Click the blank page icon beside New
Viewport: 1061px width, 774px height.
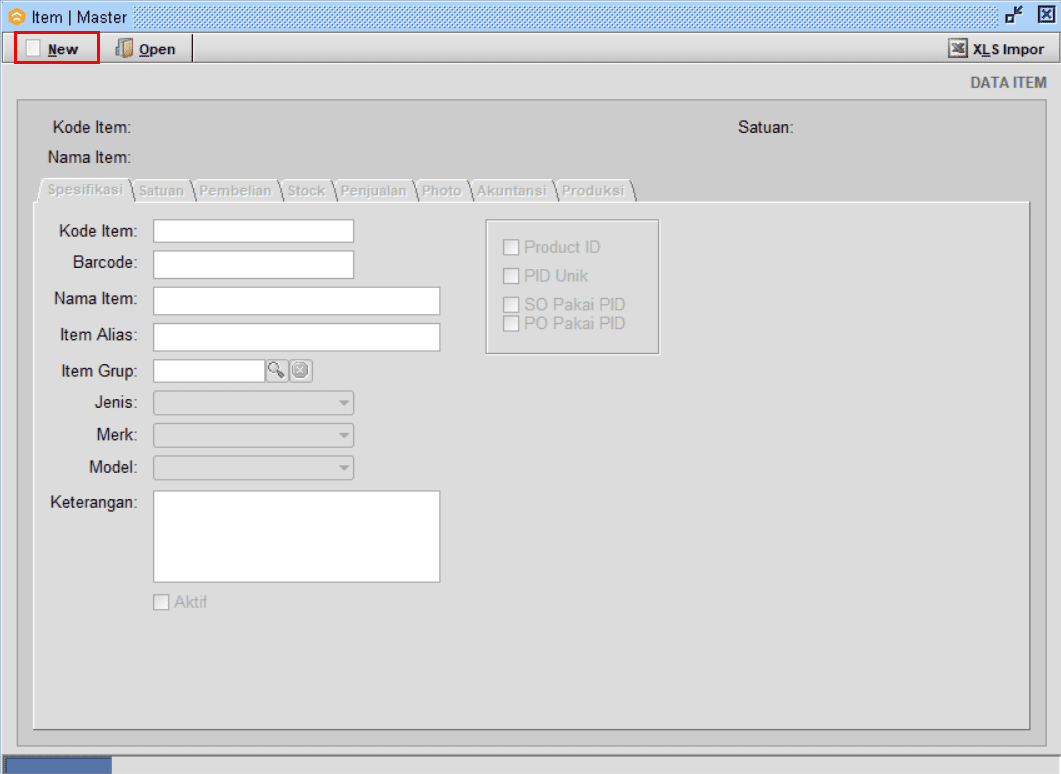pos(32,48)
